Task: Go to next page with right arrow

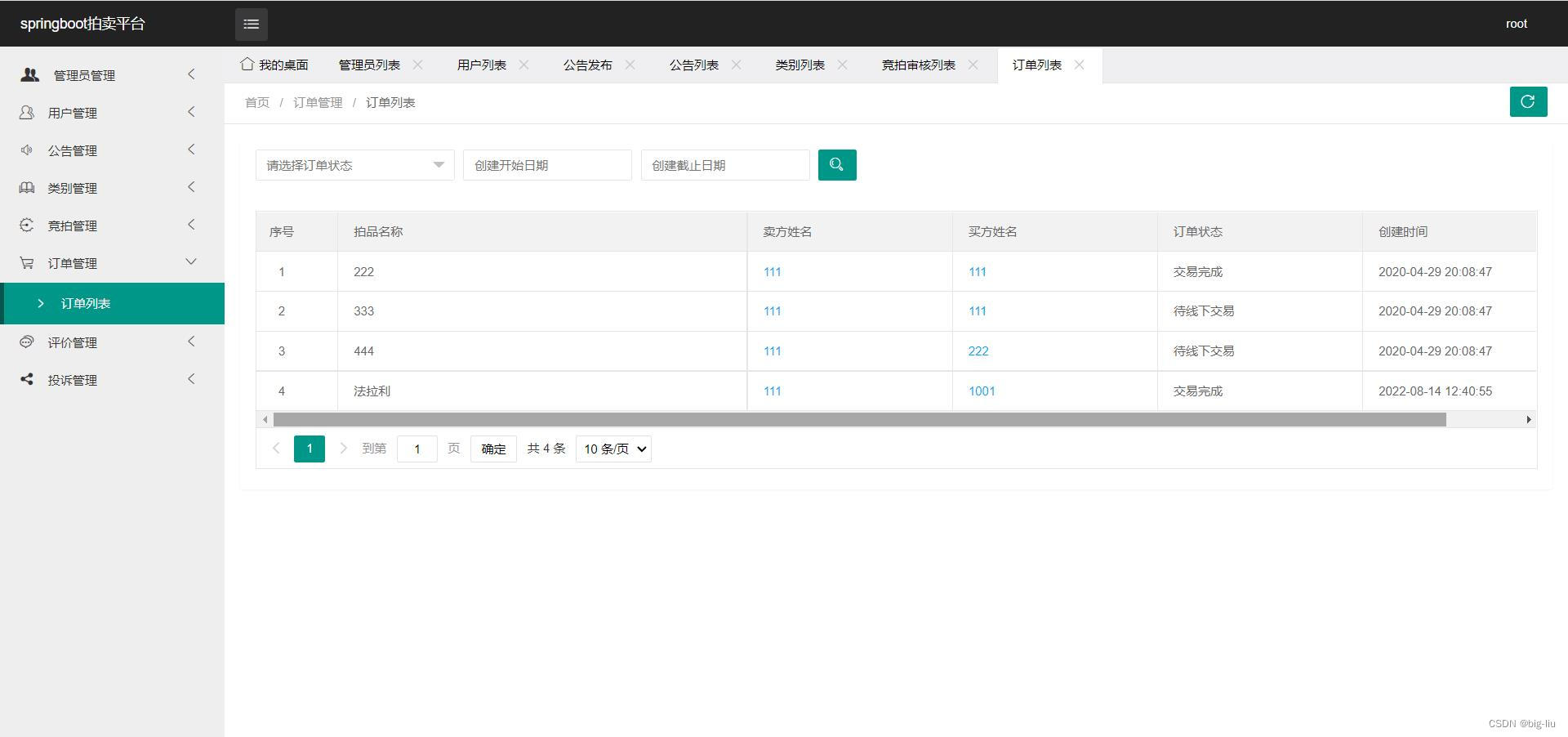Action: pos(343,448)
